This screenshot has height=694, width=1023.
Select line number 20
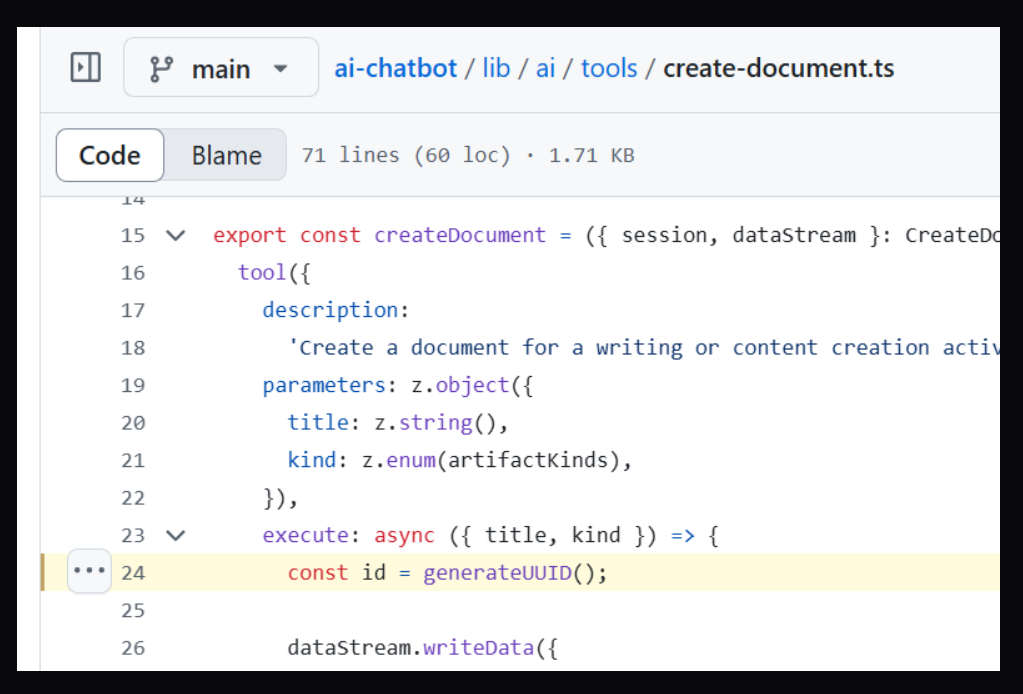[x=133, y=423]
